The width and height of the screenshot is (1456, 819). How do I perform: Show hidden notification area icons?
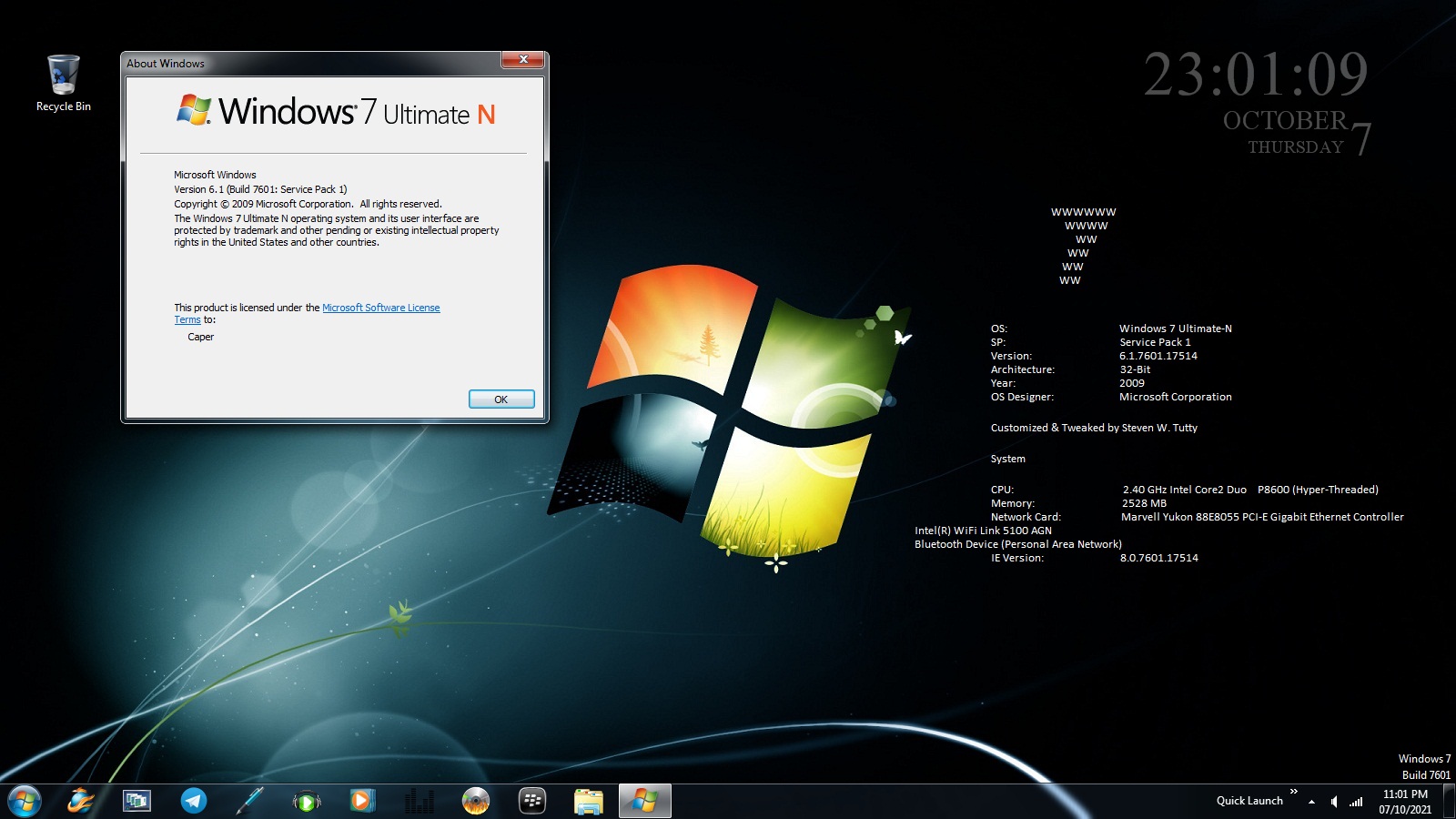[1311, 802]
